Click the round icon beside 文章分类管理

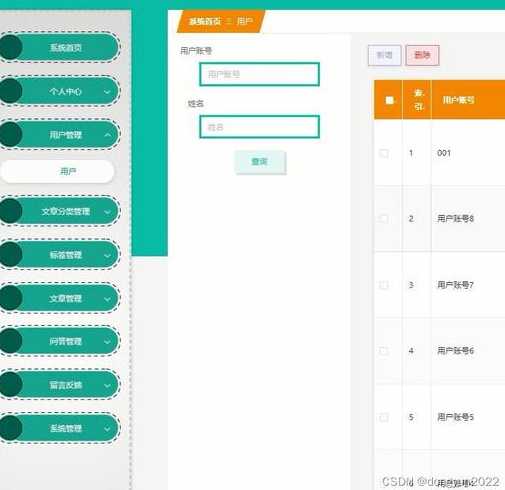click(11, 211)
